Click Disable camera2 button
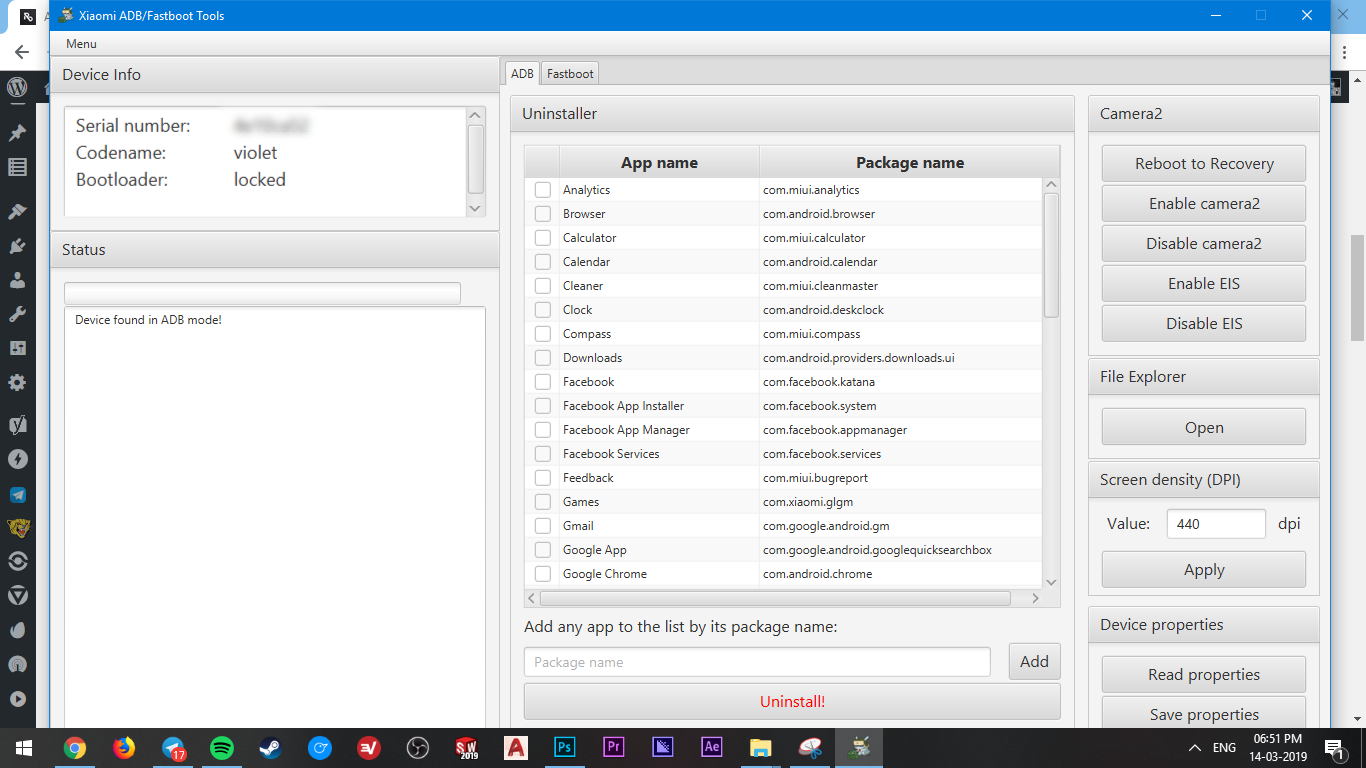This screenshot has width=1366, height=768. pyautogui.click(x=1204, y=244)
